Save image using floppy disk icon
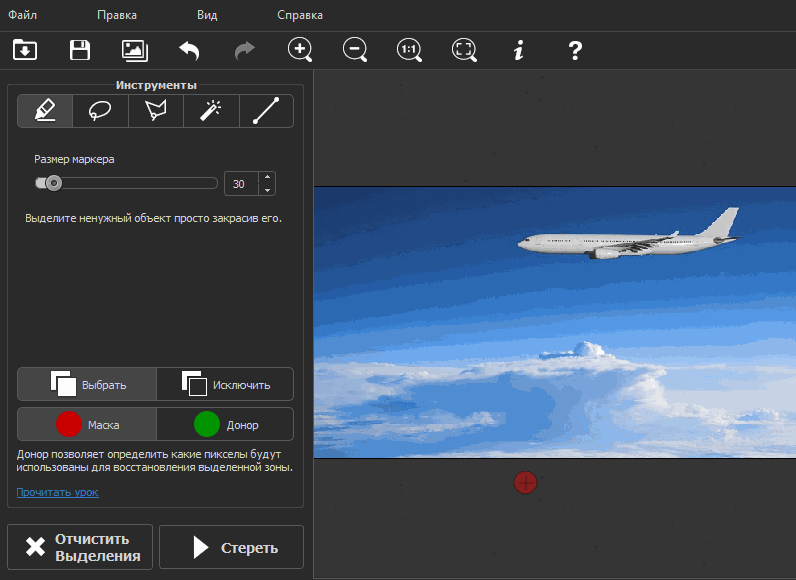 pyautogui.click(x=80, y=50)
